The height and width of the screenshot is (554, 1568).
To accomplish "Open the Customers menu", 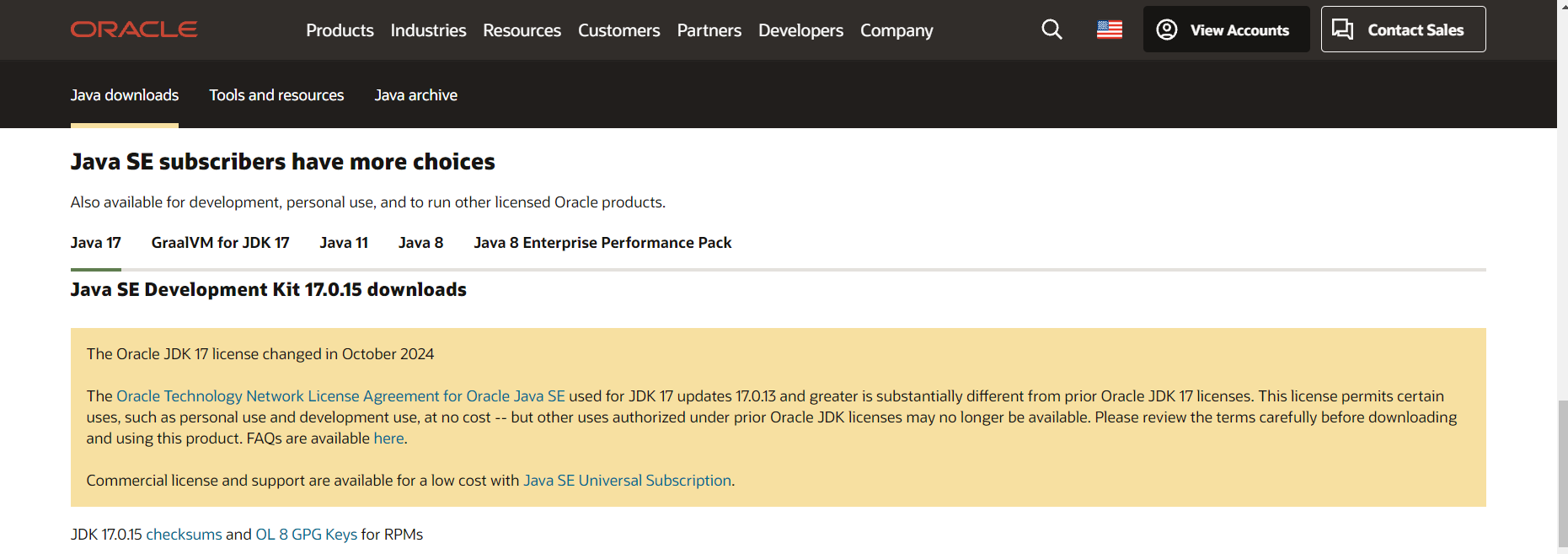I will (618, 30).
